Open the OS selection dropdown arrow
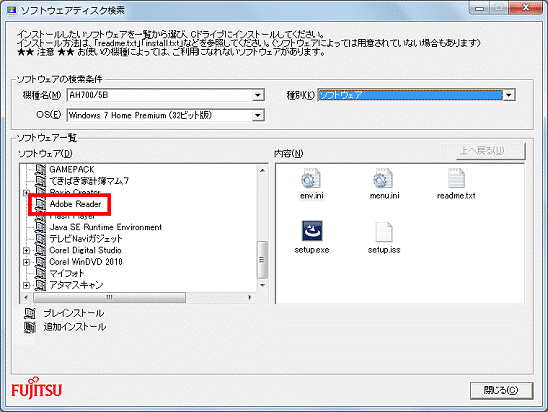Image resolution: width=548 pixels, height=412 pixels. click(x=258, y=115)
